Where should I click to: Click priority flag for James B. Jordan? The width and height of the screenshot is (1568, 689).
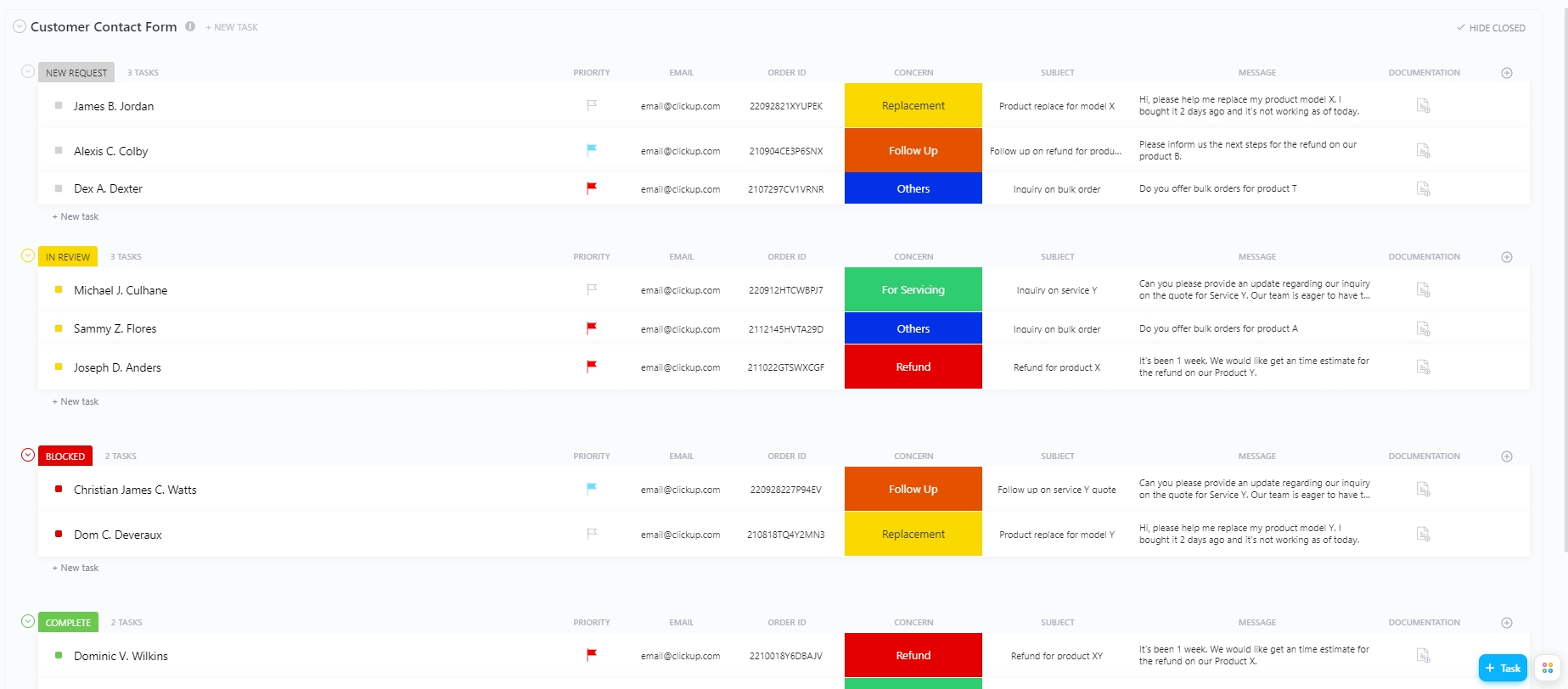point(592,105)
